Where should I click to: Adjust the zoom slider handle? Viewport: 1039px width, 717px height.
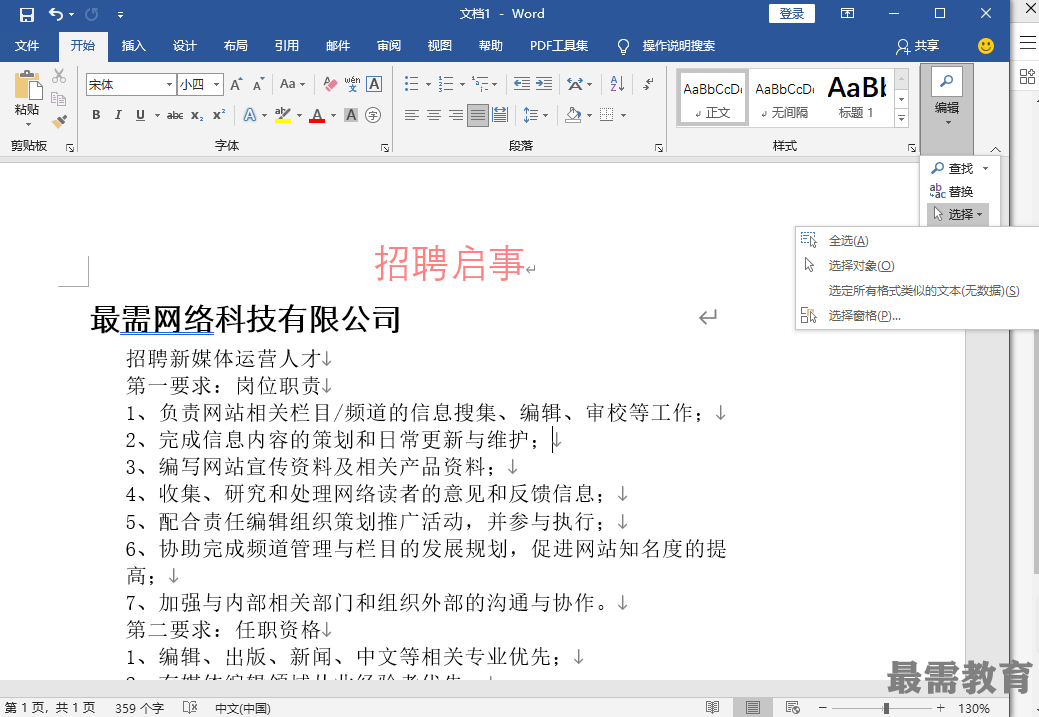[886, 708]
